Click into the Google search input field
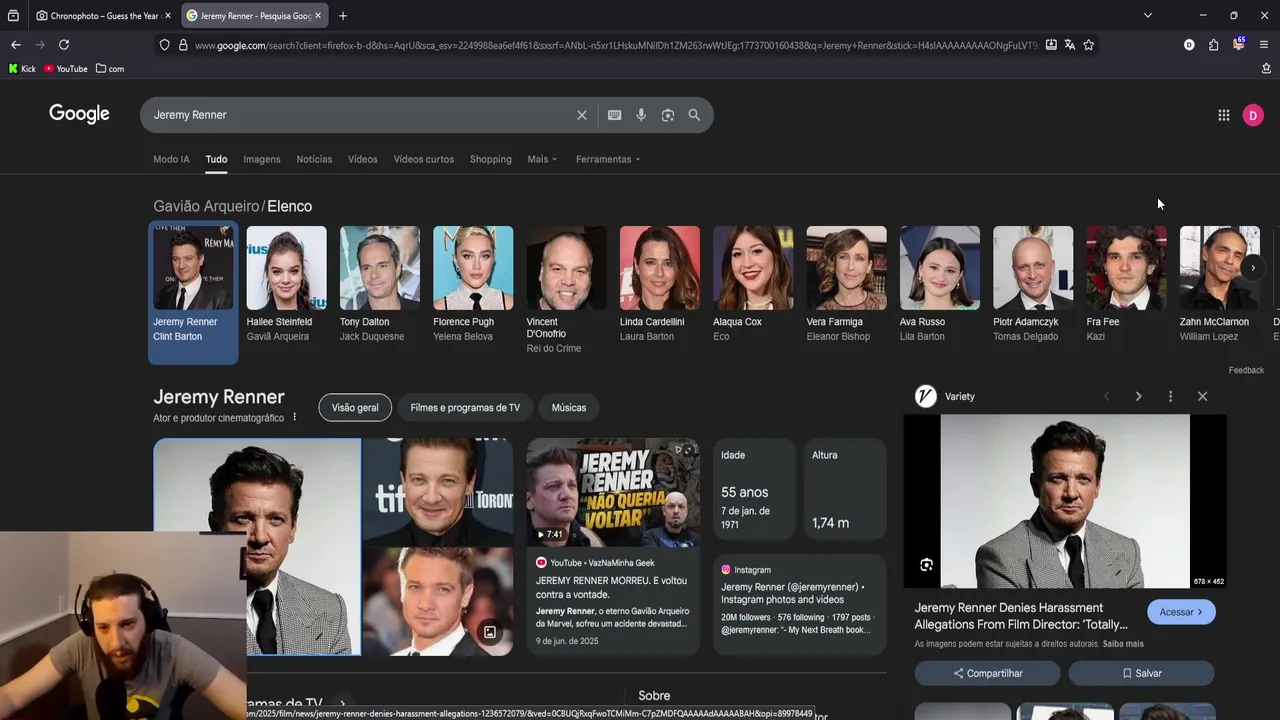 point(360,115)
